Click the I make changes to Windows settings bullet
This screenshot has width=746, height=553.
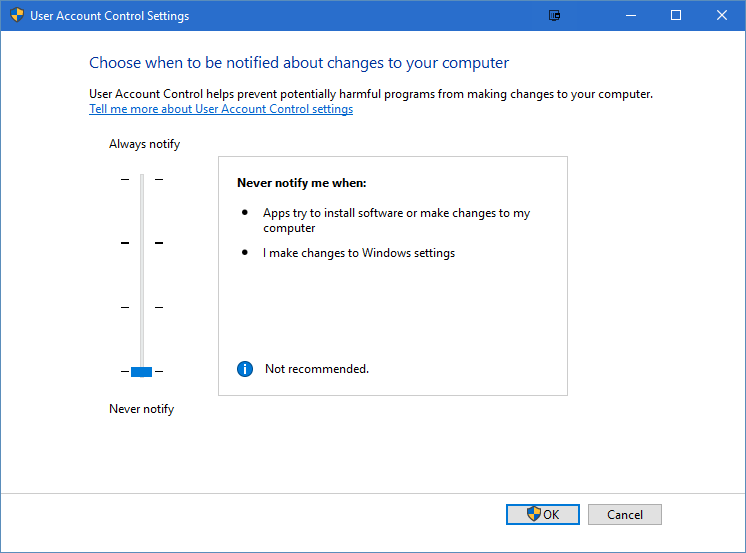click(x=359, y=253)
